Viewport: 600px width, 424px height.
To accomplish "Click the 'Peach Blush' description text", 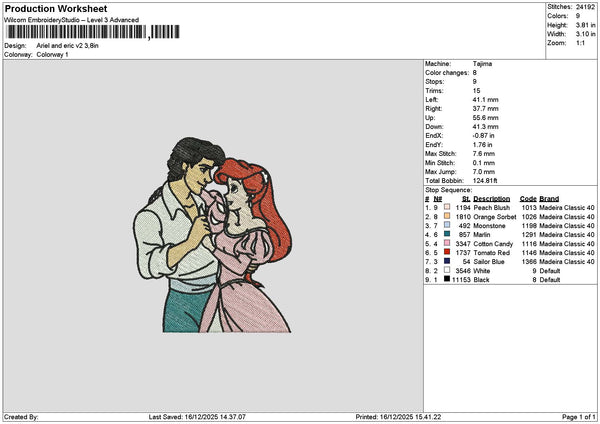I will coord(492,207).
